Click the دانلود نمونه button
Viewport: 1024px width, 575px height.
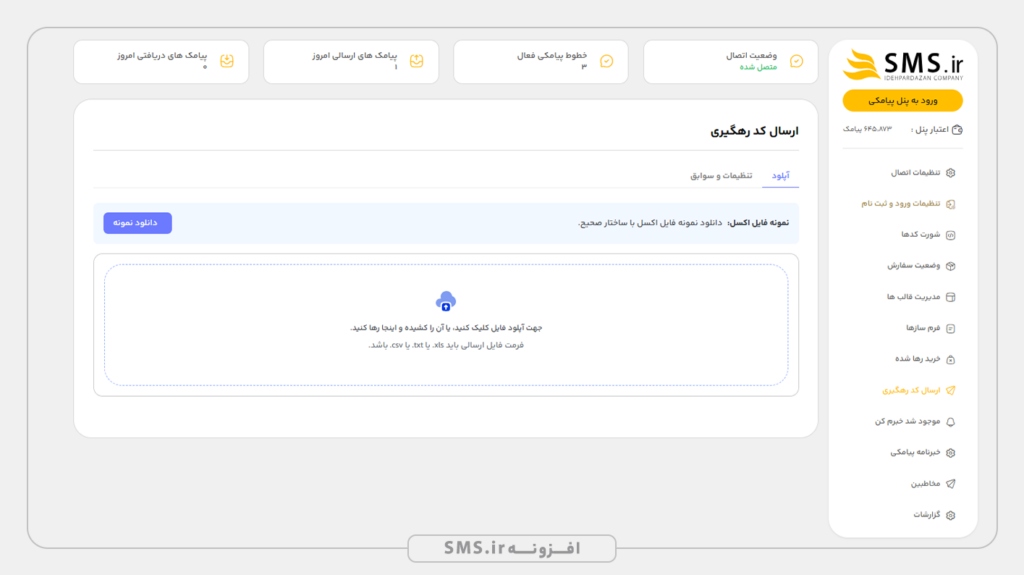[x=137, y=223]
